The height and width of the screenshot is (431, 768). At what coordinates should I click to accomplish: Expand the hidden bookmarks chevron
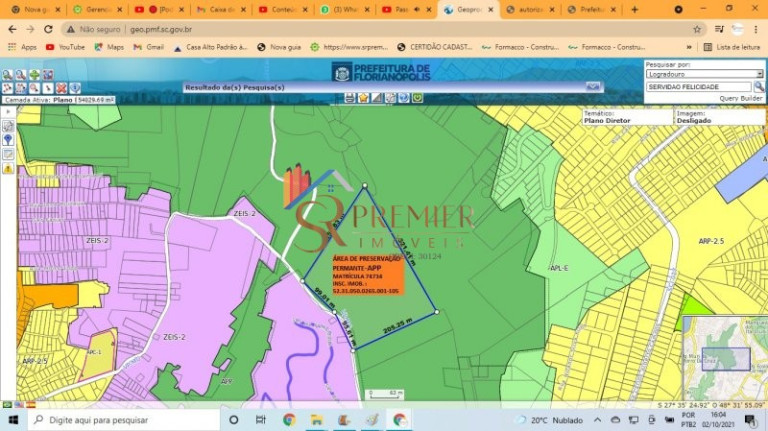tap(689, 47)
